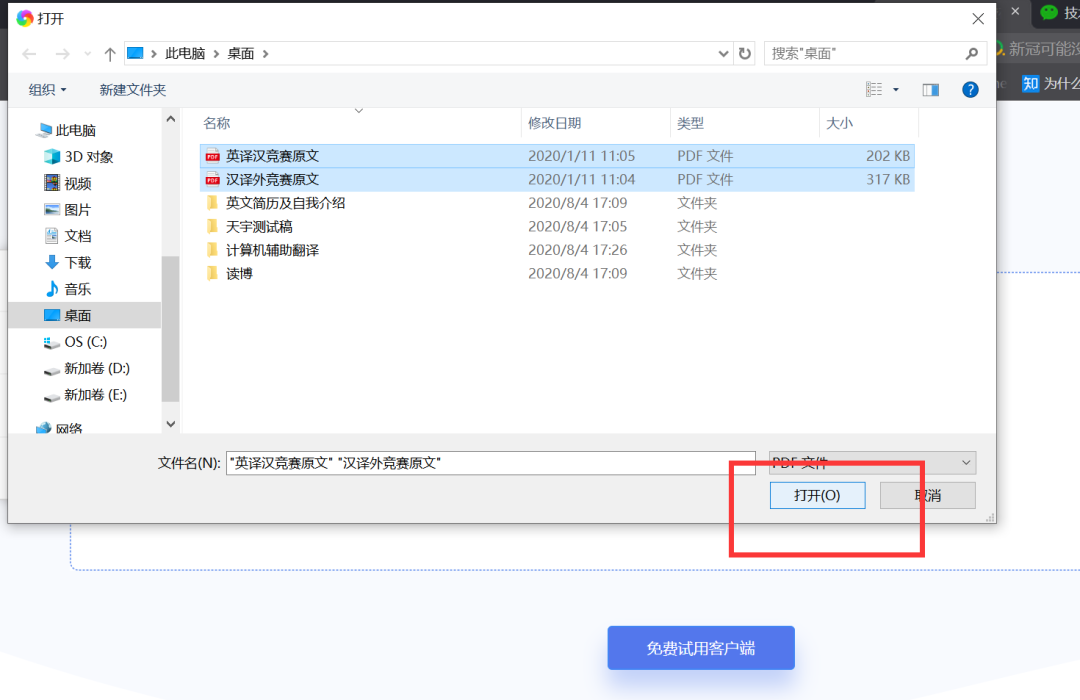Confirm with the 打开(O) button
Image resolution: width=1080 pixels, height=700 pixels.
coord(817,495)
